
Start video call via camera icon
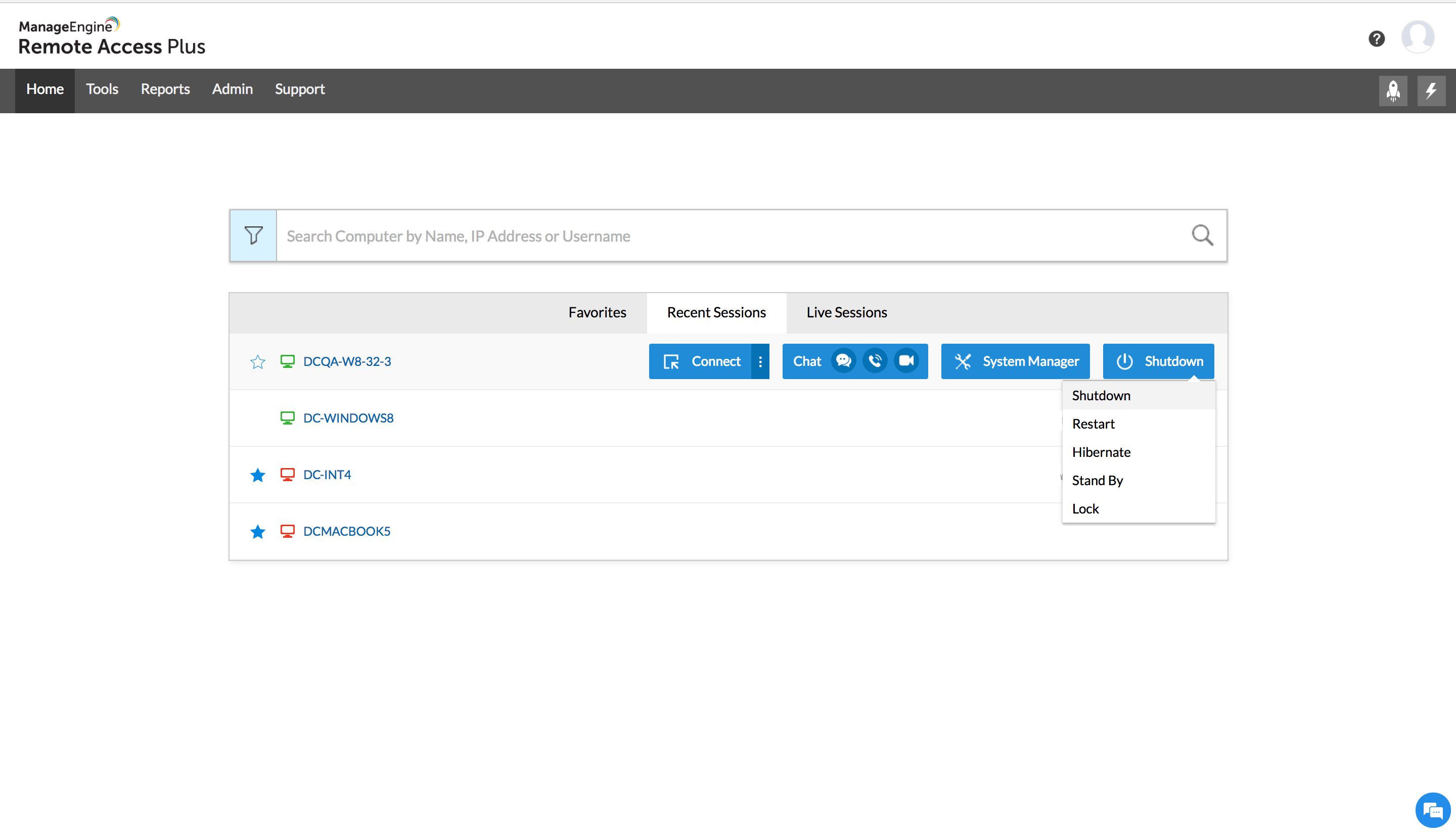coord(906,361)
